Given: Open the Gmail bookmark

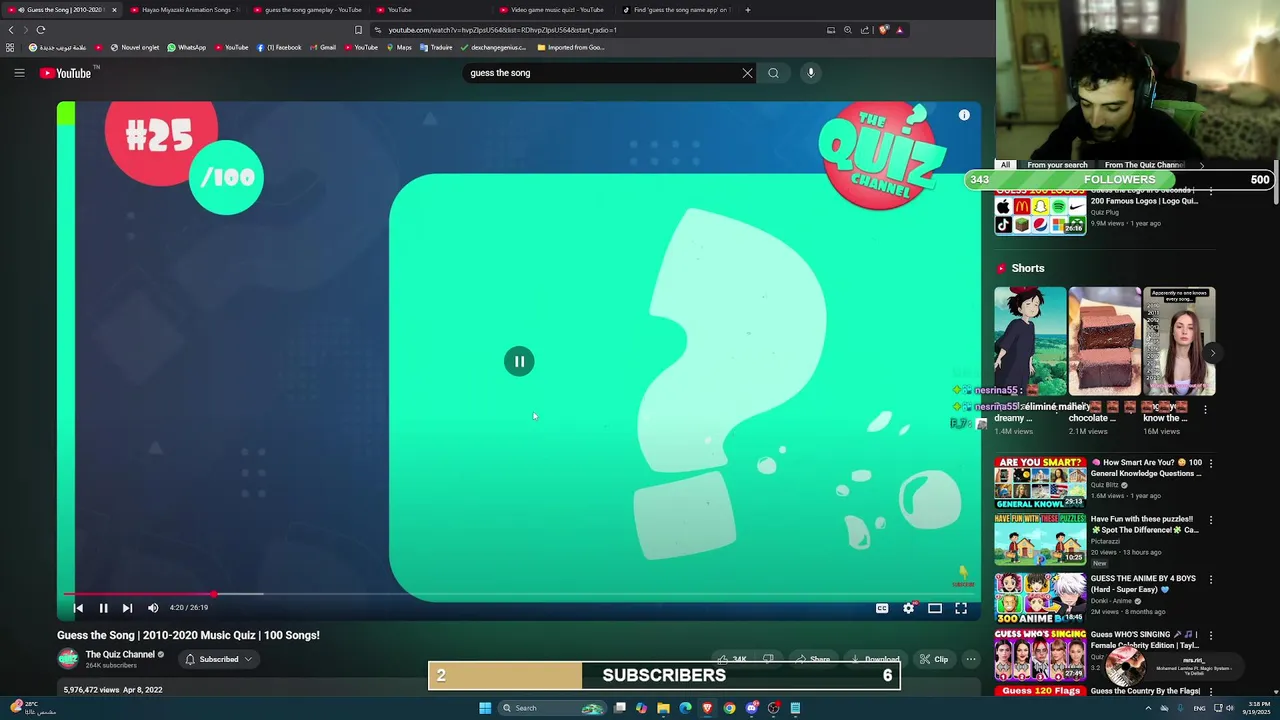Looking at the screenshot, I should [x=322, y=47].
